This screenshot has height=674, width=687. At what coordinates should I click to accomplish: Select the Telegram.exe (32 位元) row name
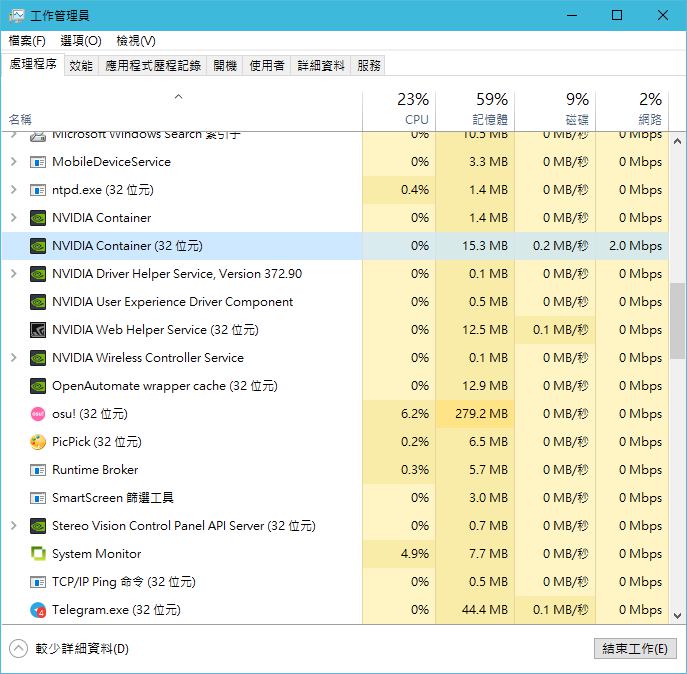point(116,610)
